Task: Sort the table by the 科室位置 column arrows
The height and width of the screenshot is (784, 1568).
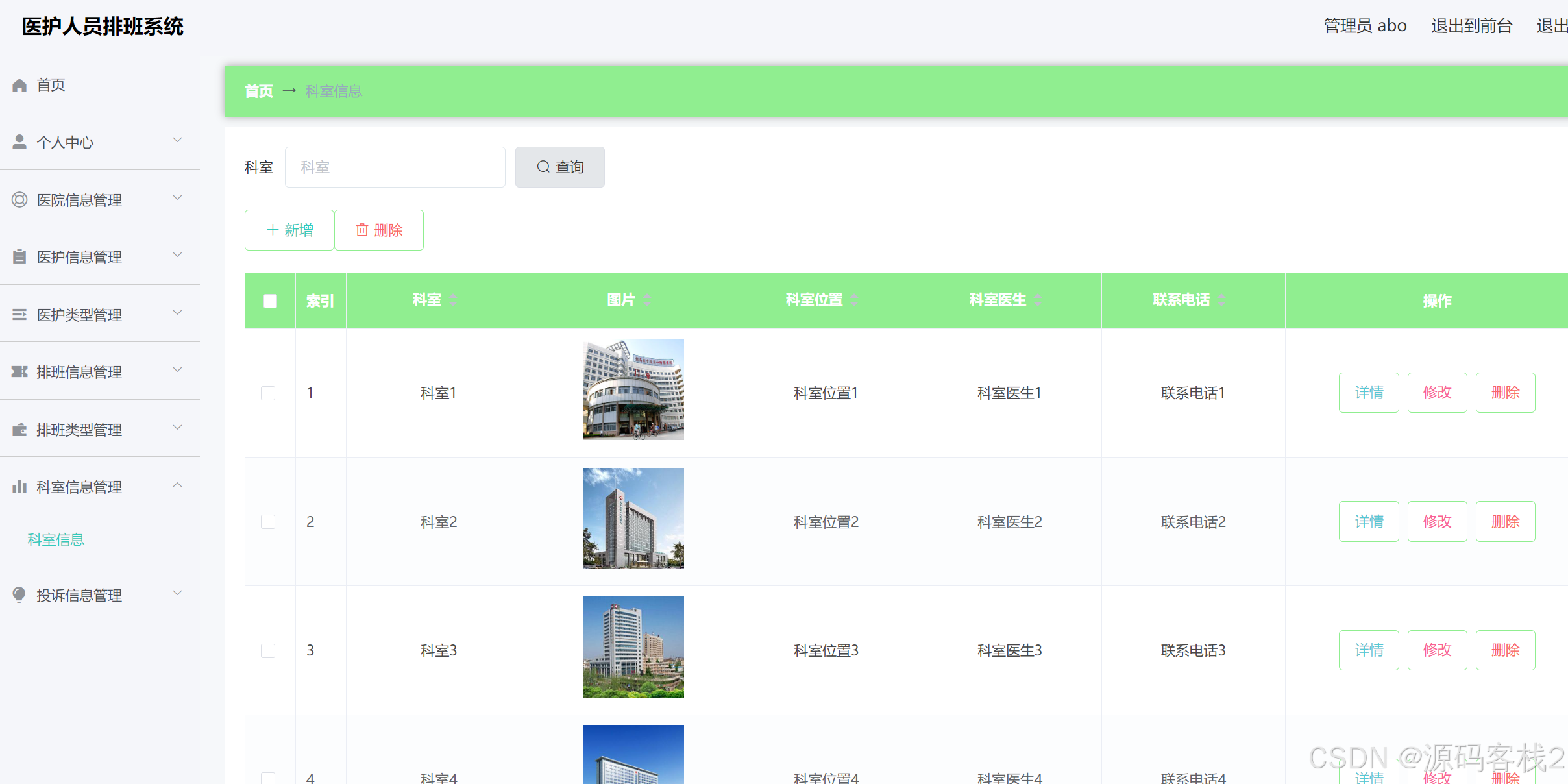Action: (854, 300)
